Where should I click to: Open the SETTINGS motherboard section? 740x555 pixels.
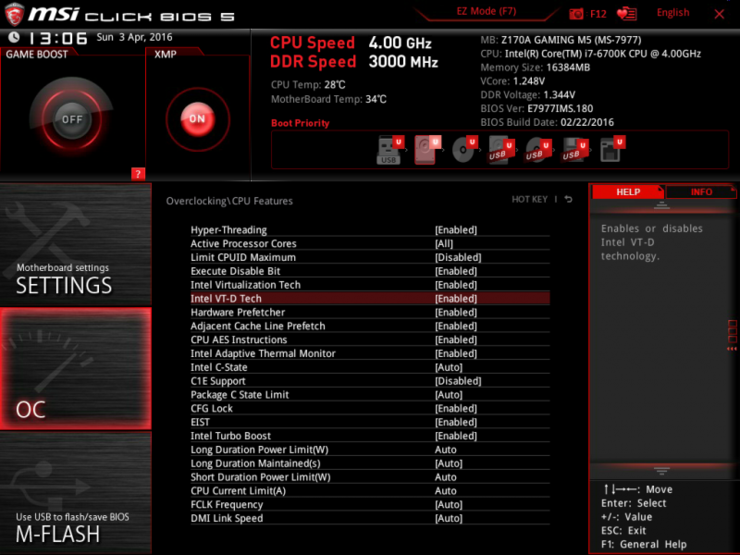(76, 244)
